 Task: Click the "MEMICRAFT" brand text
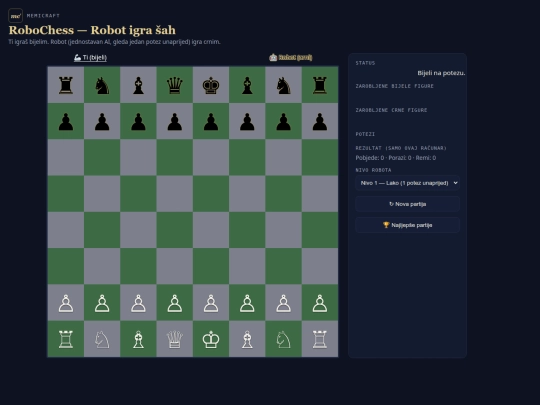43,15
